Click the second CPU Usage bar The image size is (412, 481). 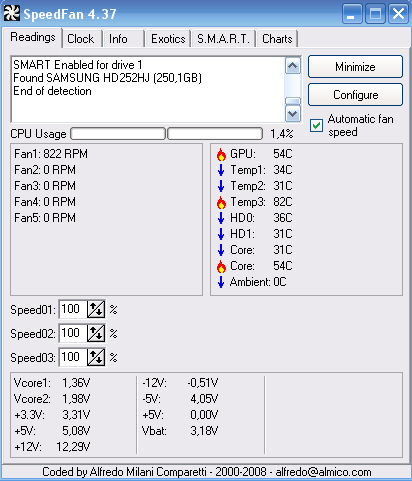(215, 134)
